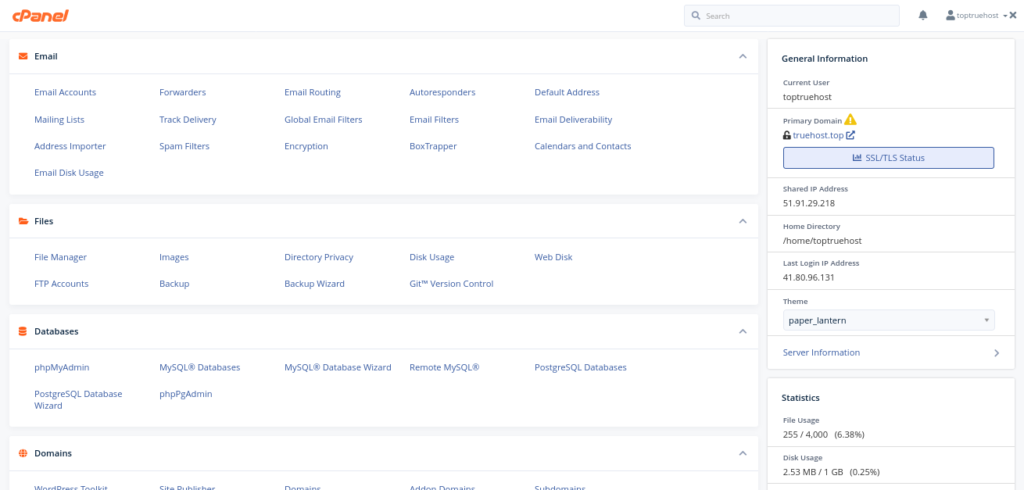Collapse the Files section

click(742, 221)
